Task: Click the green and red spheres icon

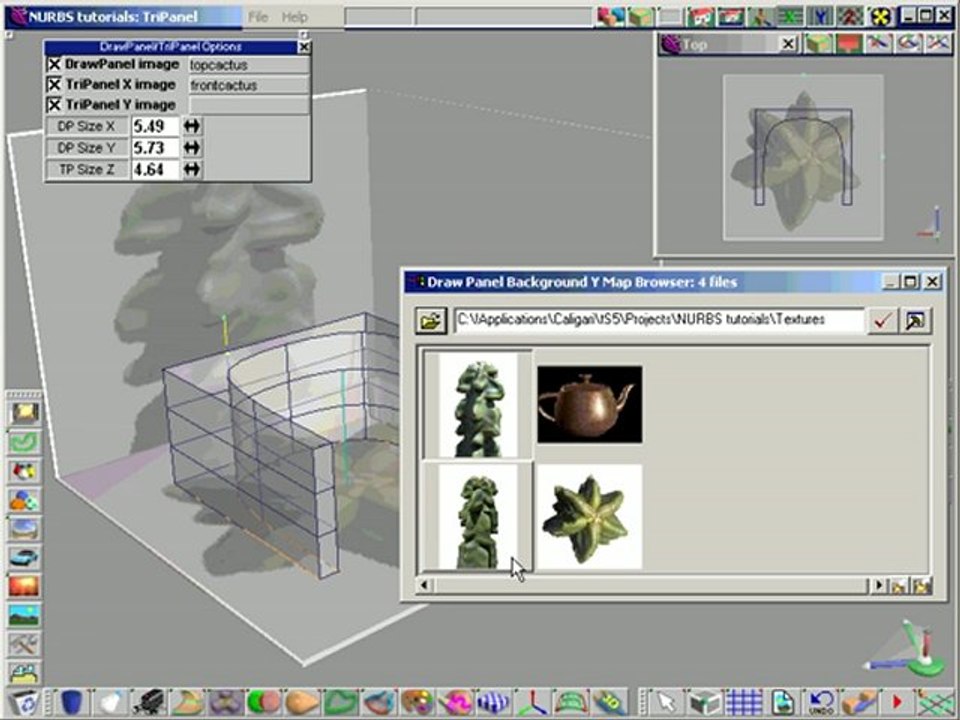Action: pyautogui.click(x=263, y=702)
